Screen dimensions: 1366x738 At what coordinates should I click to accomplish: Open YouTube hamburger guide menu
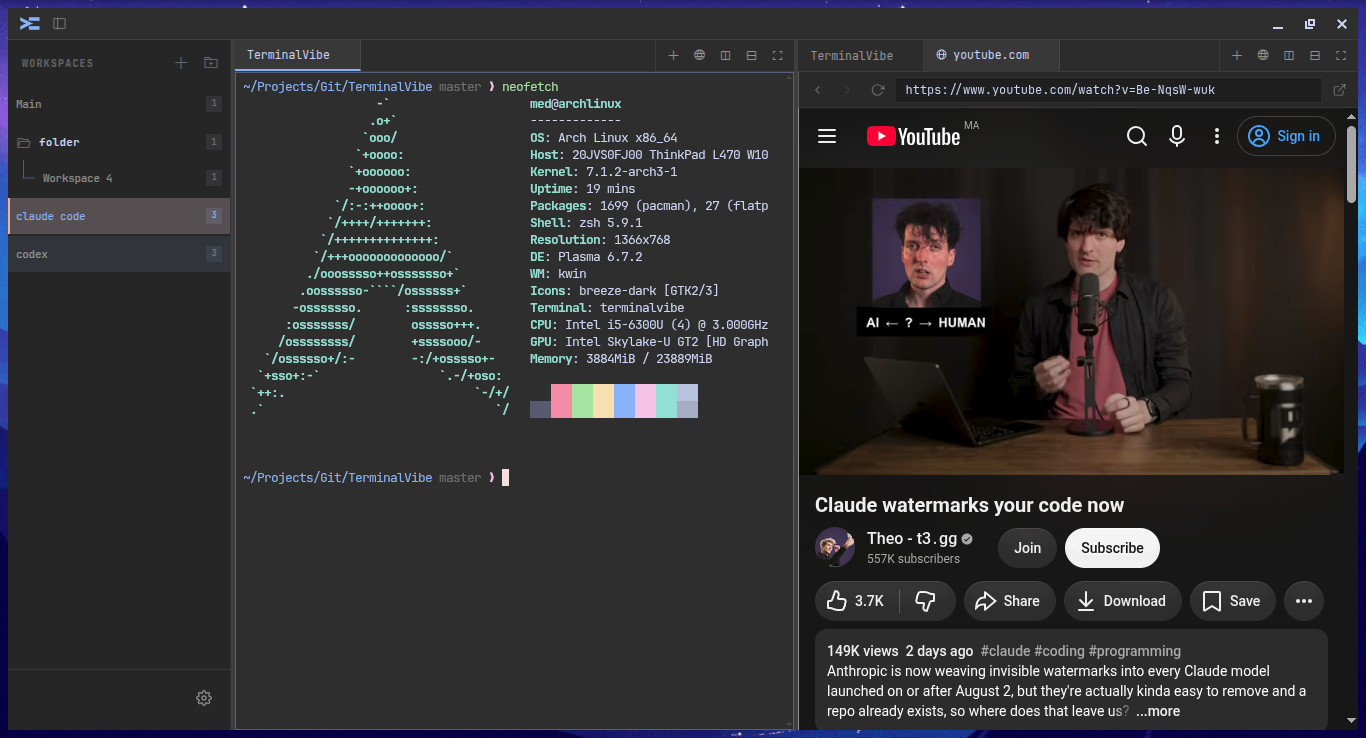pyautogui.click(x=827, y=136)
